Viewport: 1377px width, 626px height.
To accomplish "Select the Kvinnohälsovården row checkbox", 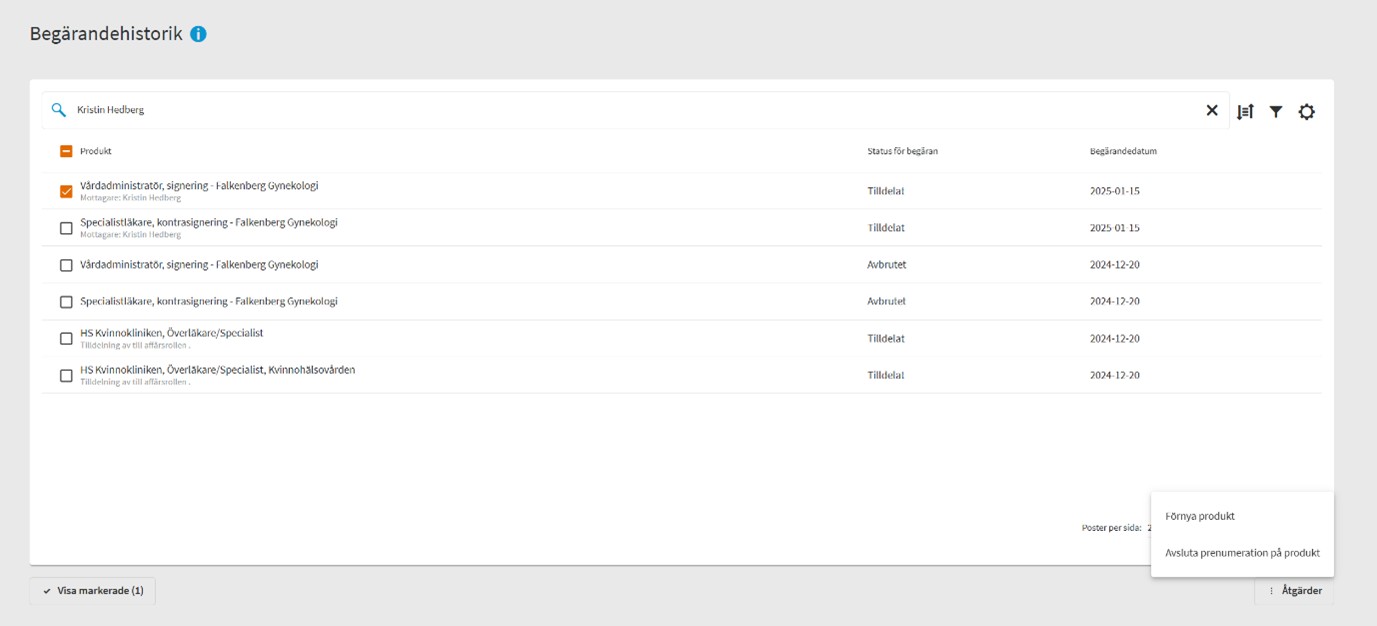I will (x=66, y=376).
